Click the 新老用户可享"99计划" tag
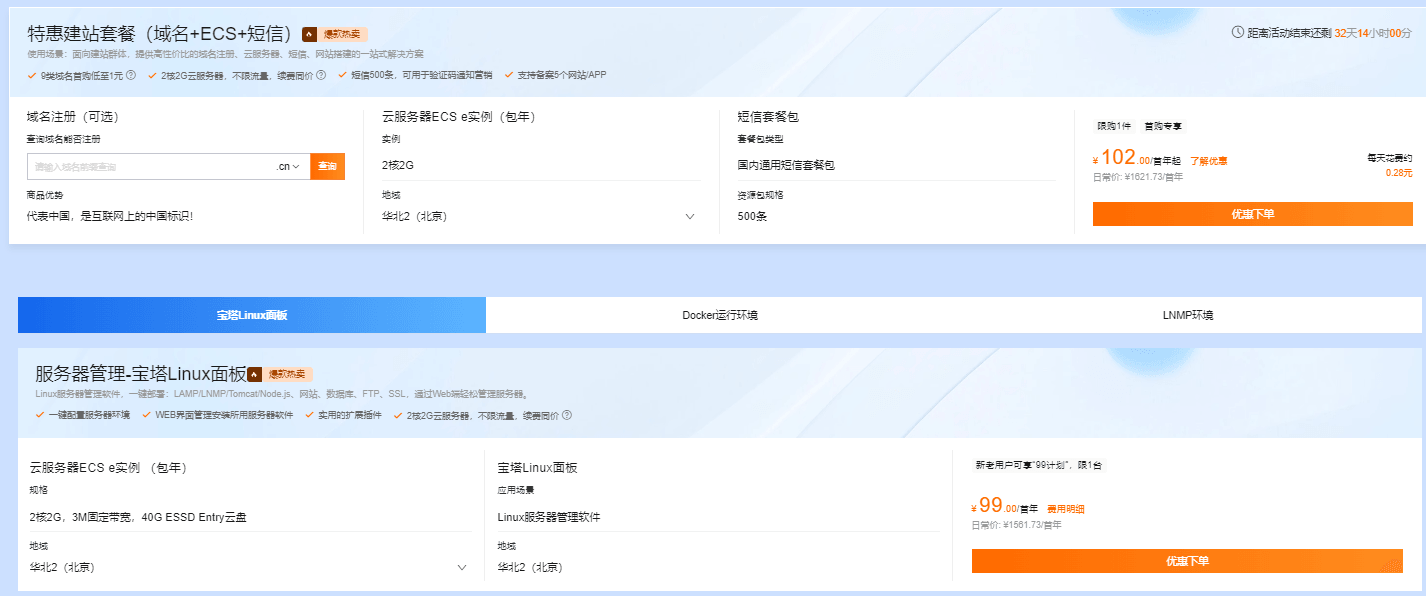This screenshot has height=596, width=1426. point(1038,465)
